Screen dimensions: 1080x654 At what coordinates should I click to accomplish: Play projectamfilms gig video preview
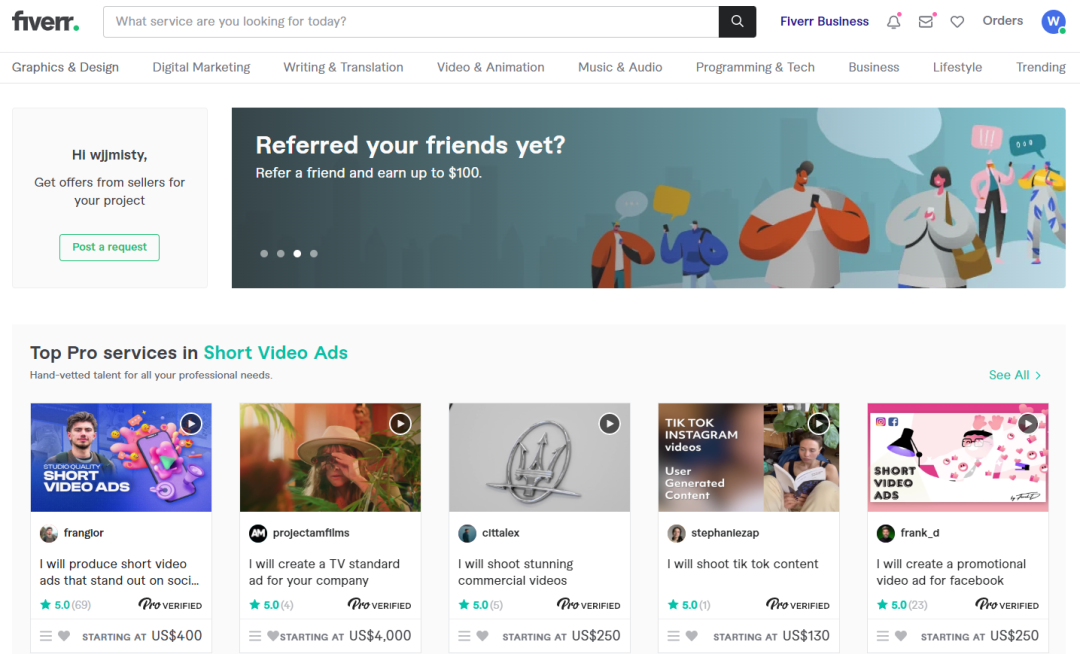[400, 423]
